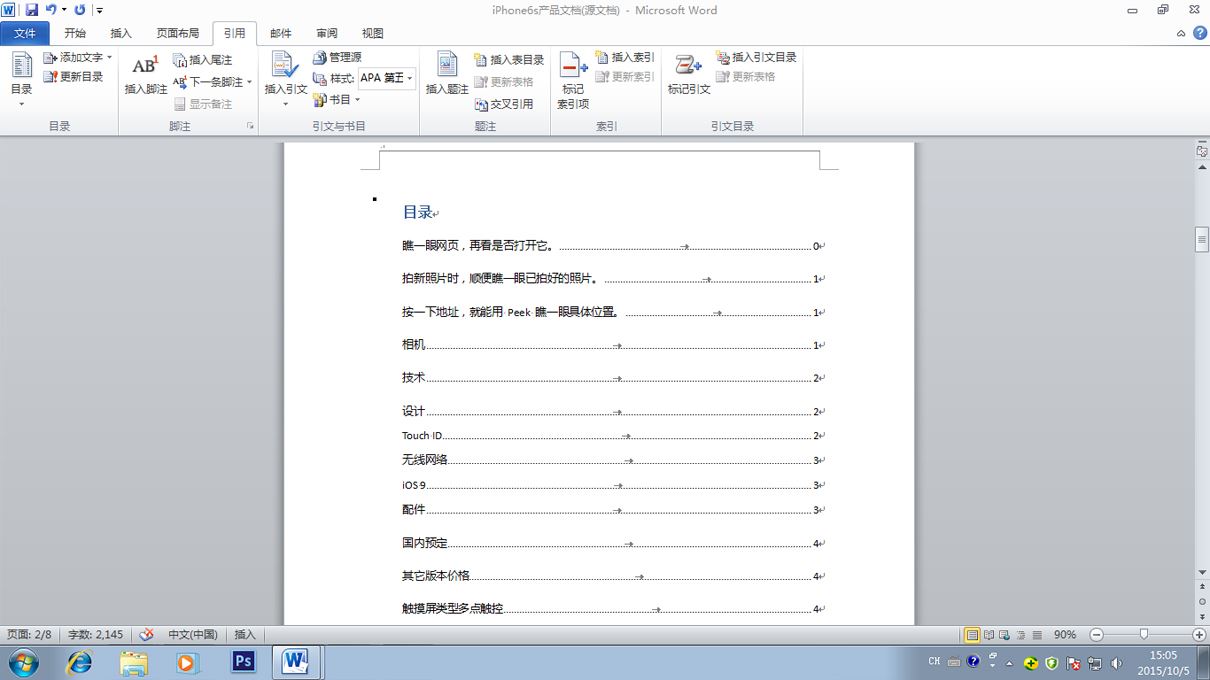Open Word Help question mark icon
This screenshot has width=1210, height=680.
pyautogui.click(x=1199, y=33)
